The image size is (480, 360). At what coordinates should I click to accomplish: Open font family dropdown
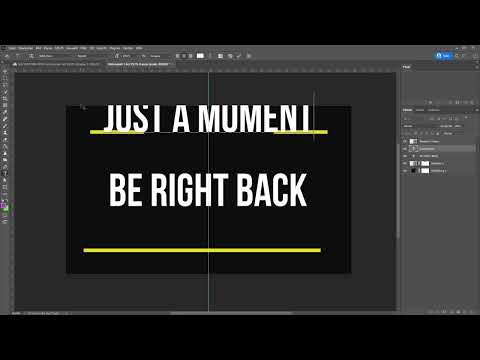55,56
